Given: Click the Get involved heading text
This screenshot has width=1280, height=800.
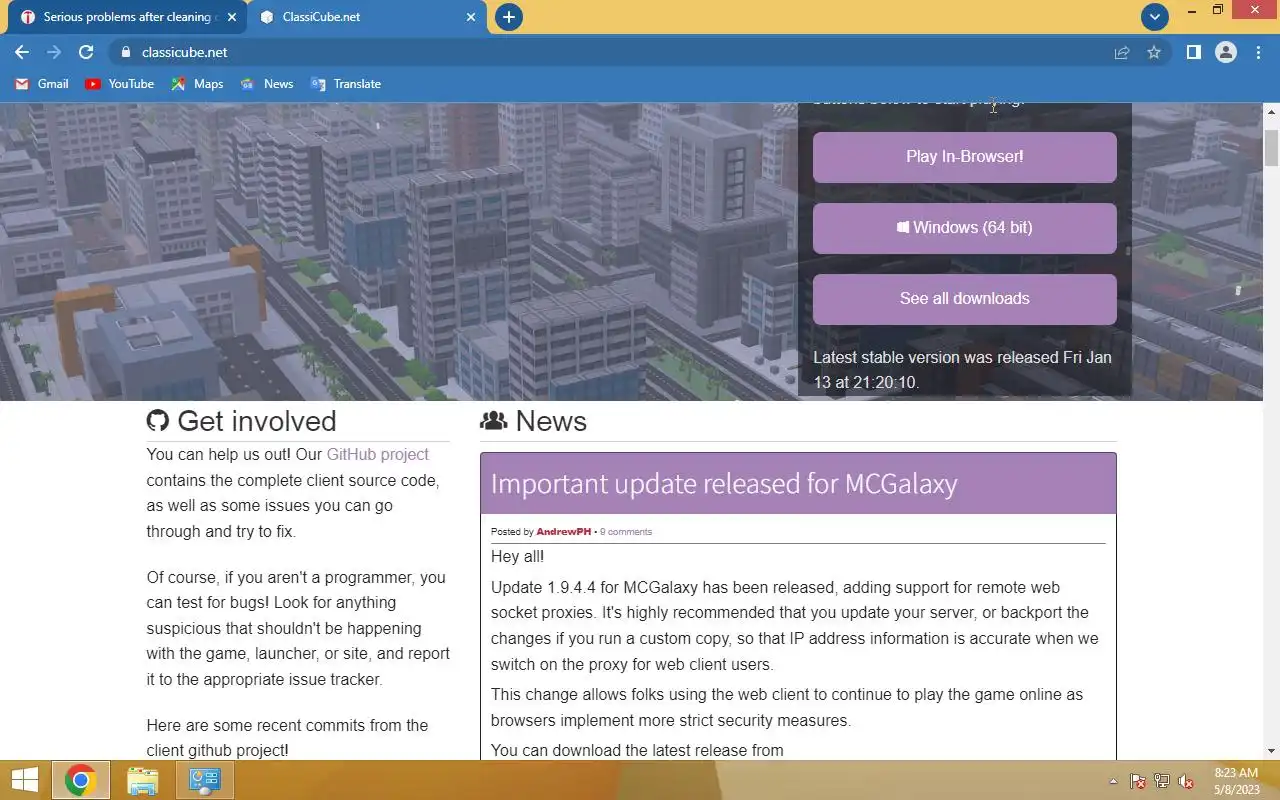Looking at the screenshot, I should click(257, 421).
